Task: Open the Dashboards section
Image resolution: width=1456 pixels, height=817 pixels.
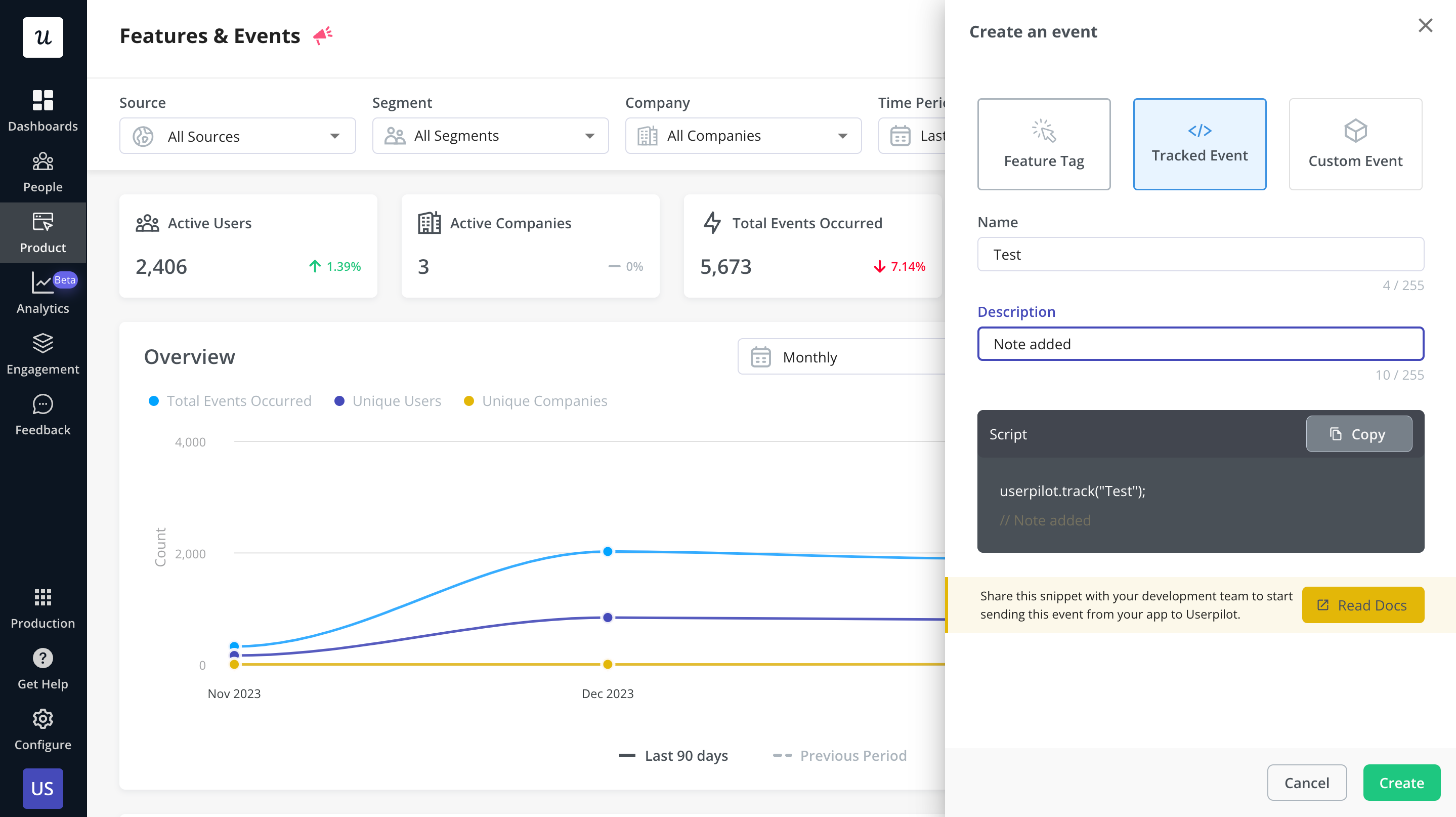Action: pyautogui.click(x=43, y=109)
